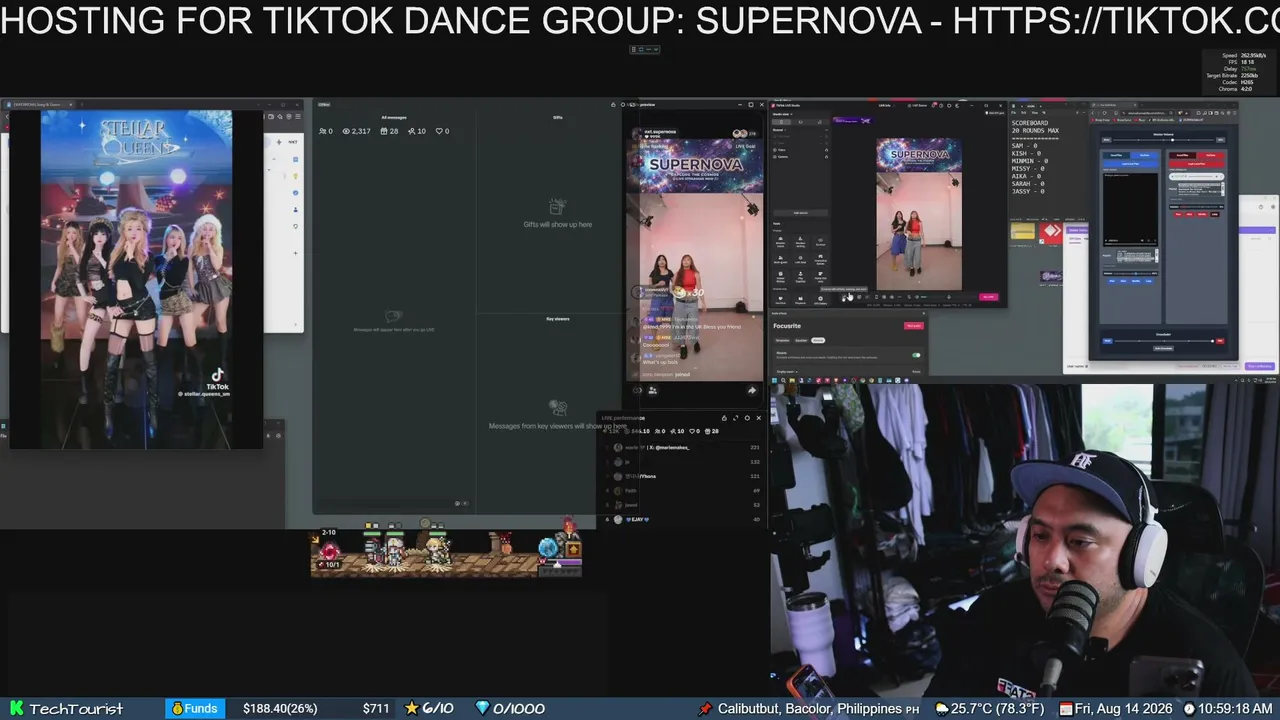Click the Video source row in LIVE Studio

800,150
